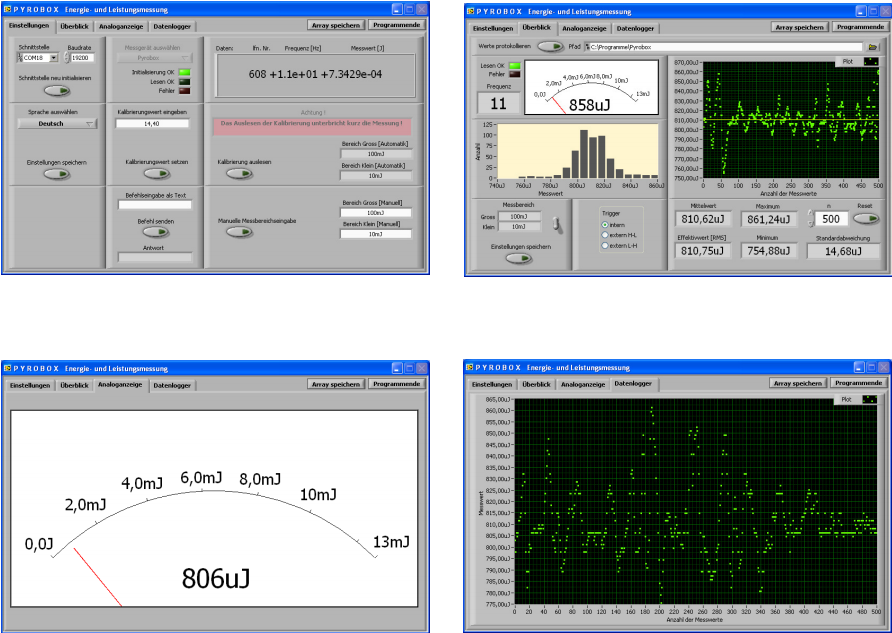This screenshot has height=633, width=892.
Task: Click the Befehlseingabe als Text input field
Action: (x=155, y=205)
